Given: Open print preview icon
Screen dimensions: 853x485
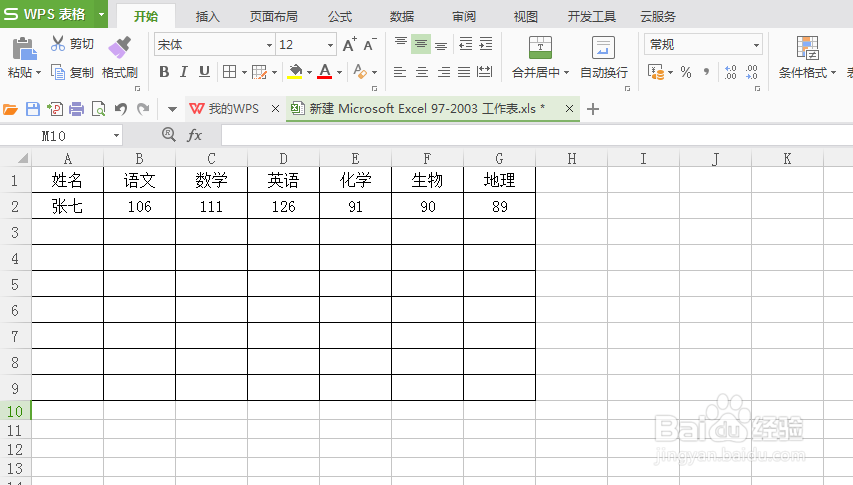Looking at the screenshot, I should tap(98, 109).
